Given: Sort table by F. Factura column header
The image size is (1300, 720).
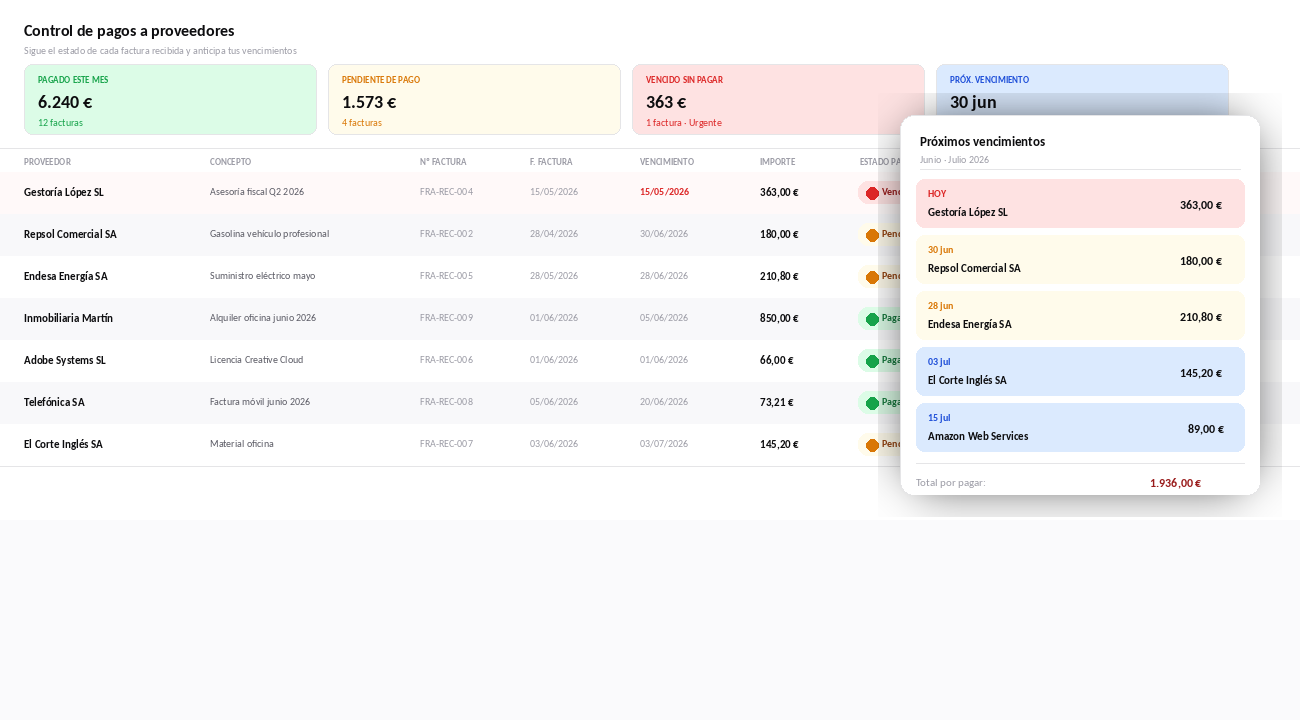Looking at the screenshot, I should 551,162.
